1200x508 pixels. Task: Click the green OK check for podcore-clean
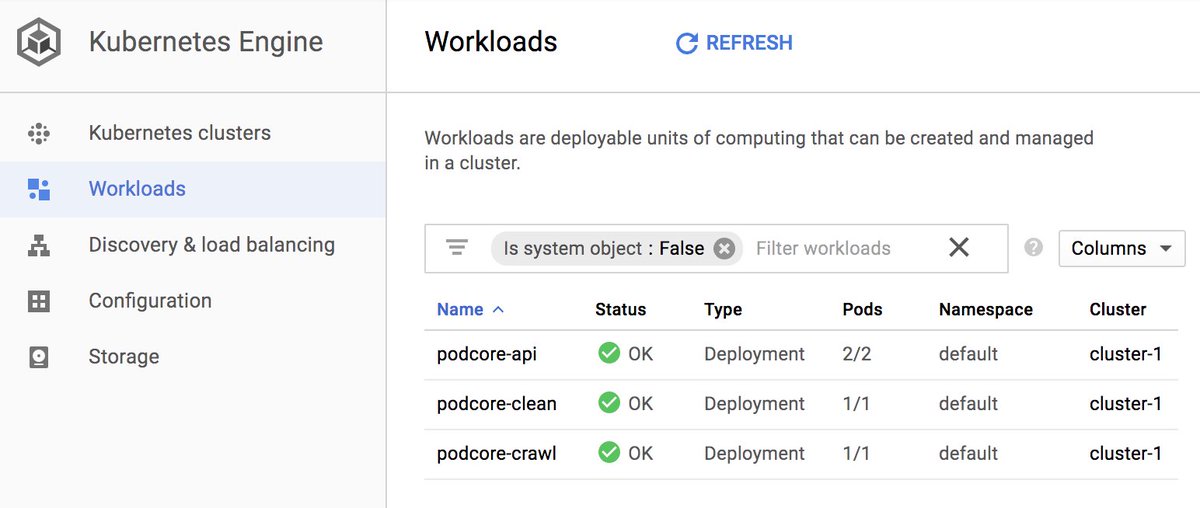tap(609, 403)
